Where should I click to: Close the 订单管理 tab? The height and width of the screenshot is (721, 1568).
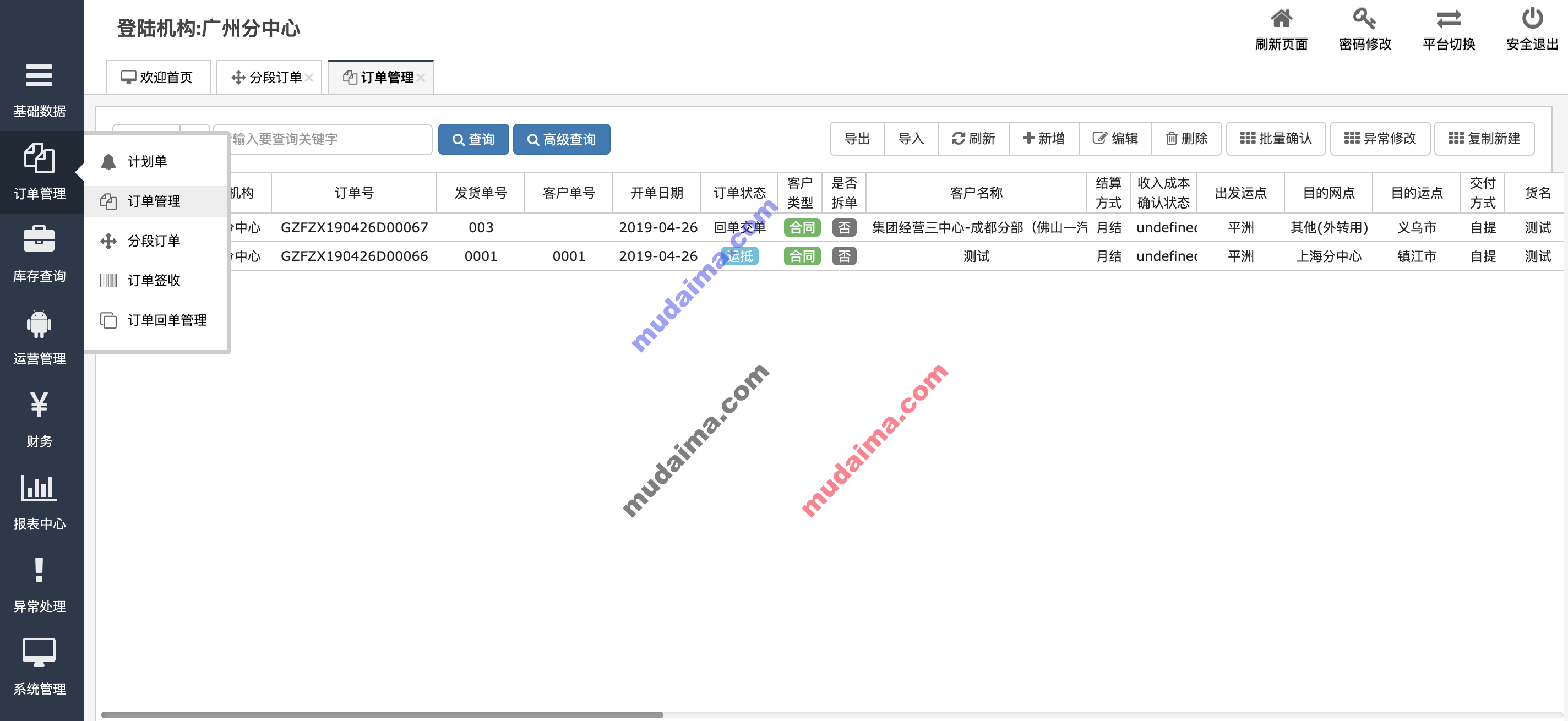[x=421, y=77]
